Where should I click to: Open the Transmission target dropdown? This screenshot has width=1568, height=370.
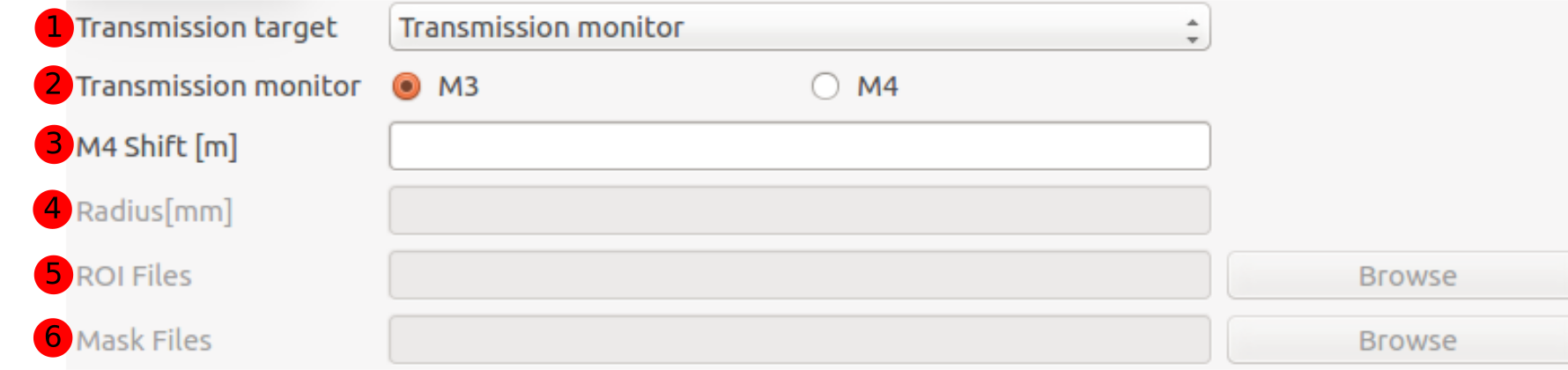[799, 27]
